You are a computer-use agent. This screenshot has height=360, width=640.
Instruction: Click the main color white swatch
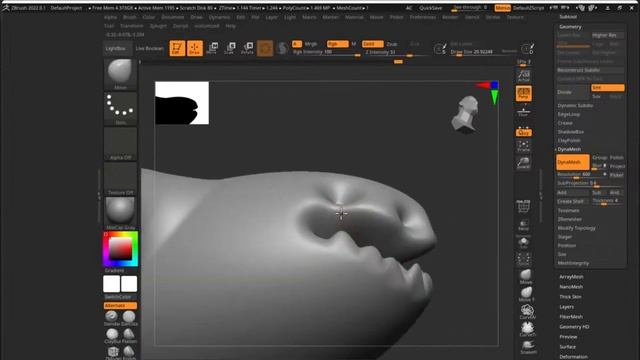point(129,284)
